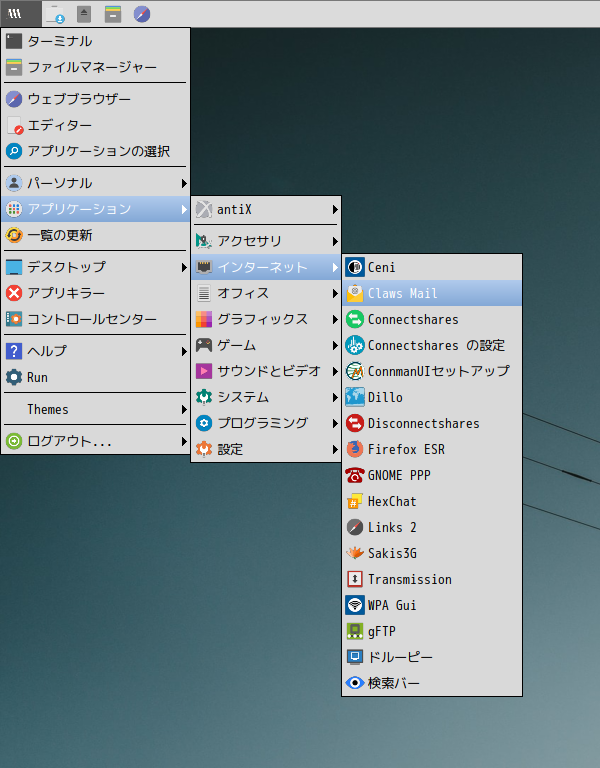This screenshot has height=768, width=600.
Task: Click the コントロールセンター icon
Action: coord(14,319)
